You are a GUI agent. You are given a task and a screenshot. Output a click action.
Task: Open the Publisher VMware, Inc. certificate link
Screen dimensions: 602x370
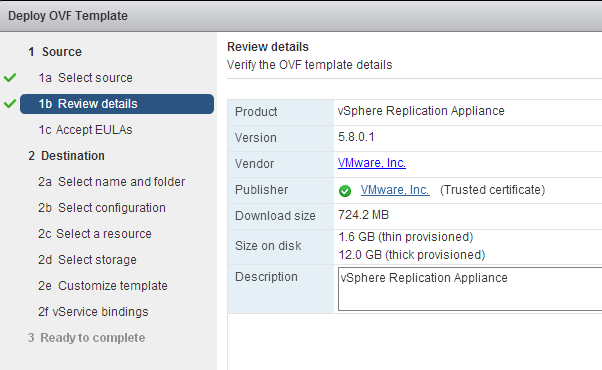[x=395, y=190]
